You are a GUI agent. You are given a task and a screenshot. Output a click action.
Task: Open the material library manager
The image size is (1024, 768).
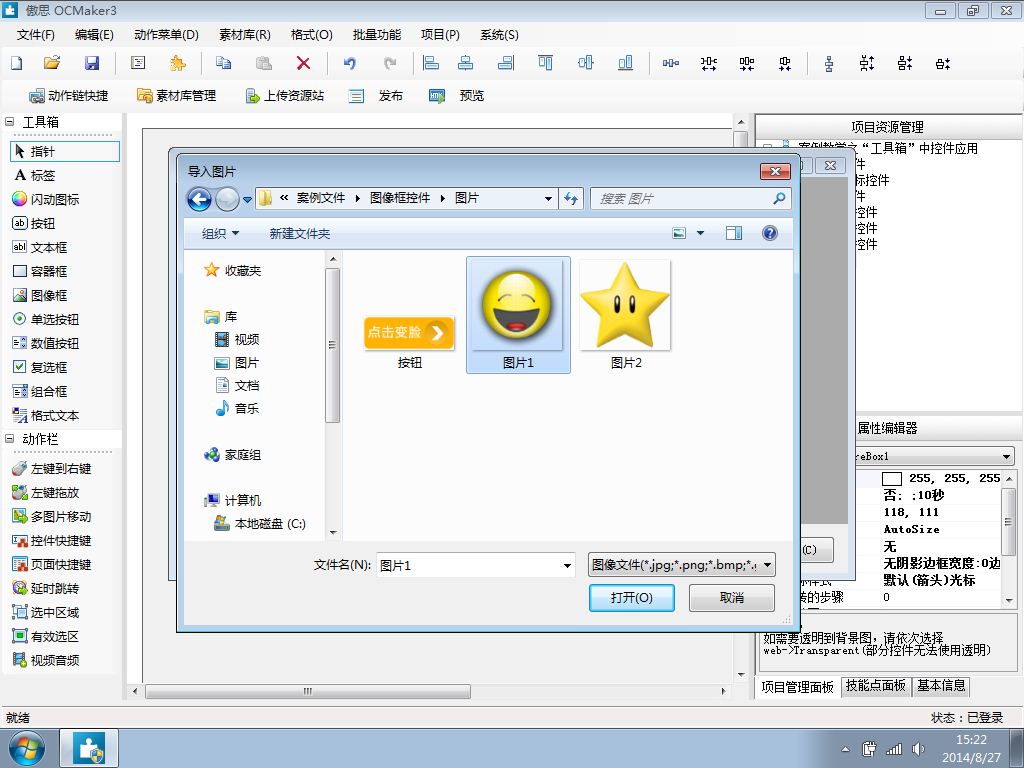point(176,96)
